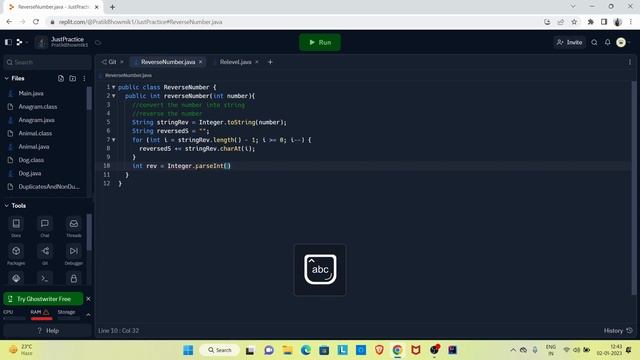Viewport: 640px width, 360px height.
Task: Open the Replit logo menu
Action: pyautogui.click(x=21, y=42)
